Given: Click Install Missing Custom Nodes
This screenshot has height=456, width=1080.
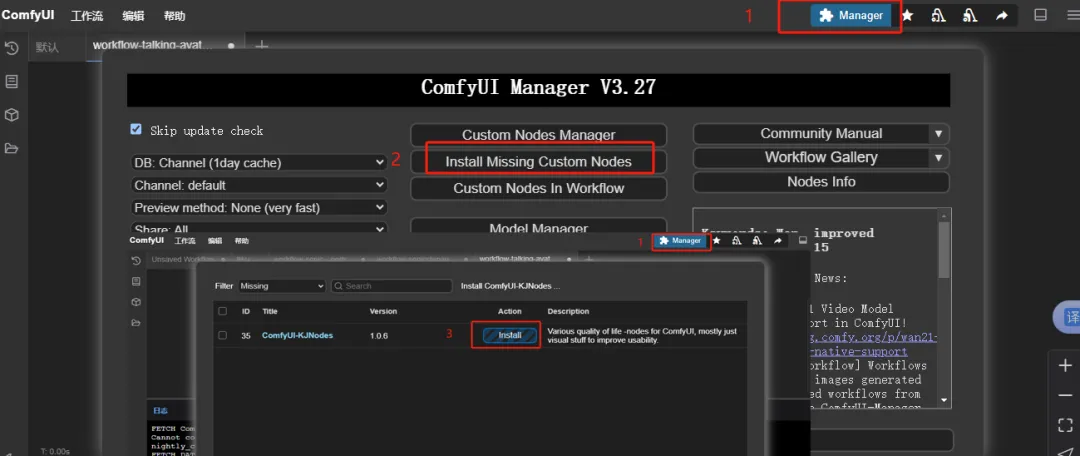Looking at the screenshot, I should tap(539, 162).
